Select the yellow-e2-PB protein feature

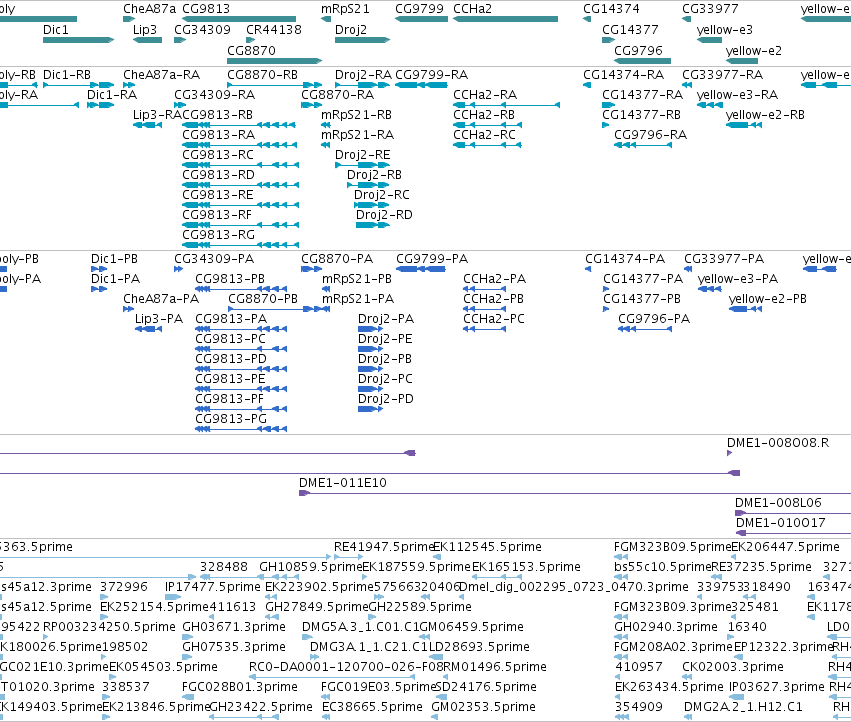(745, 309)
